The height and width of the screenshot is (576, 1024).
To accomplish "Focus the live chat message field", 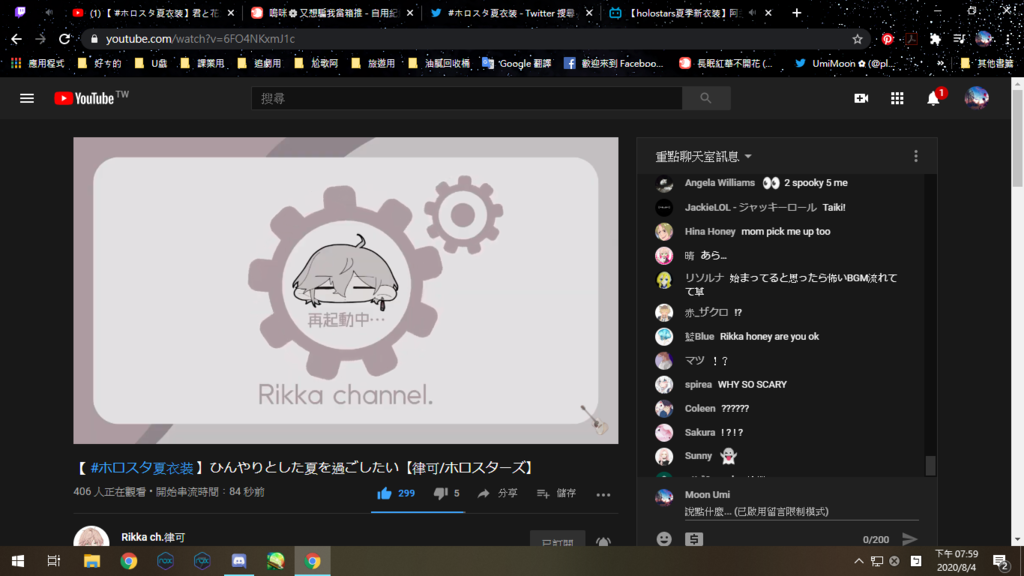I will click(x=801, y=512).
